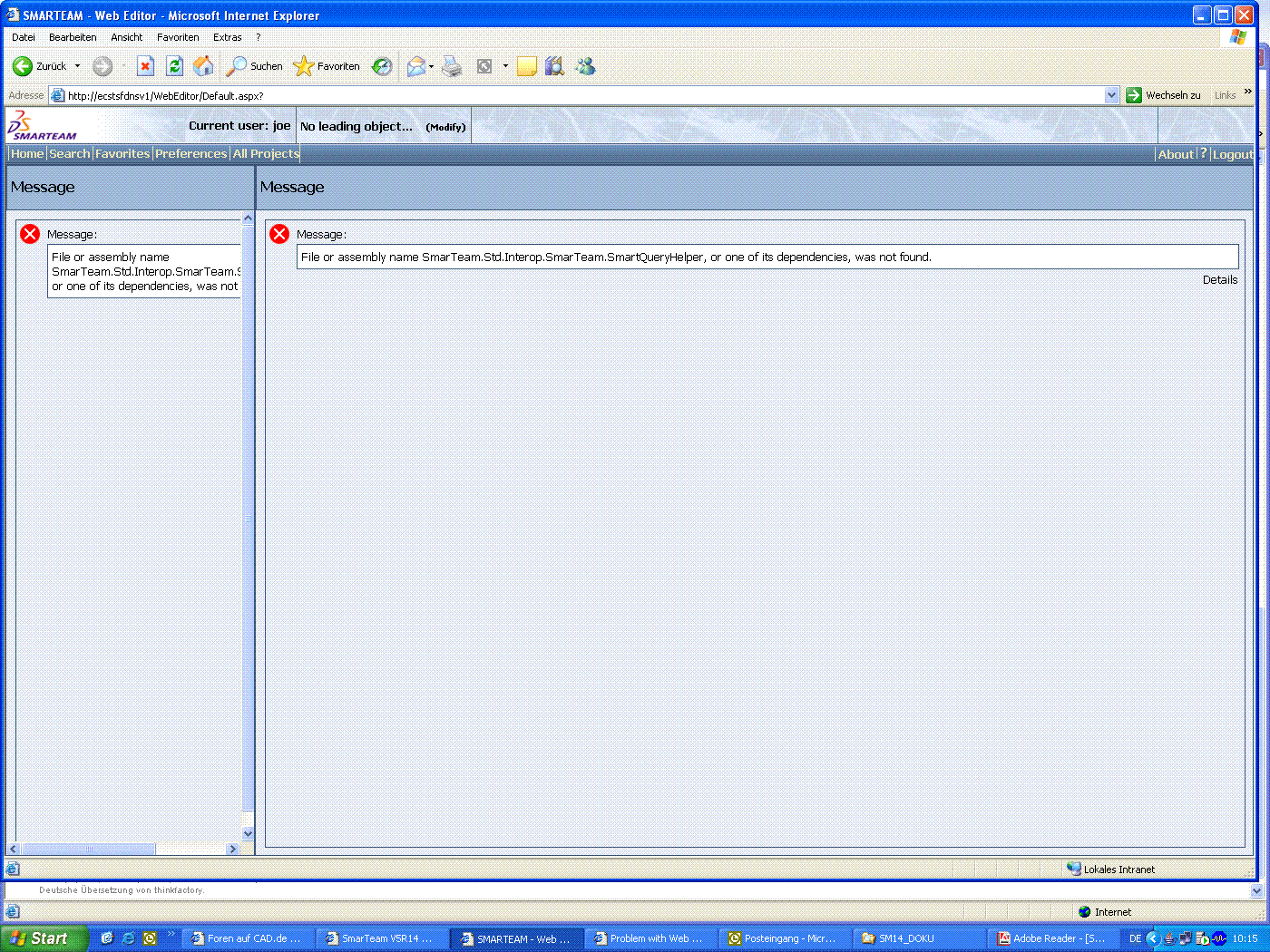Click the ? help link beside About
This screenshot has width=1270, height=952.
[x=1204, y=154]
